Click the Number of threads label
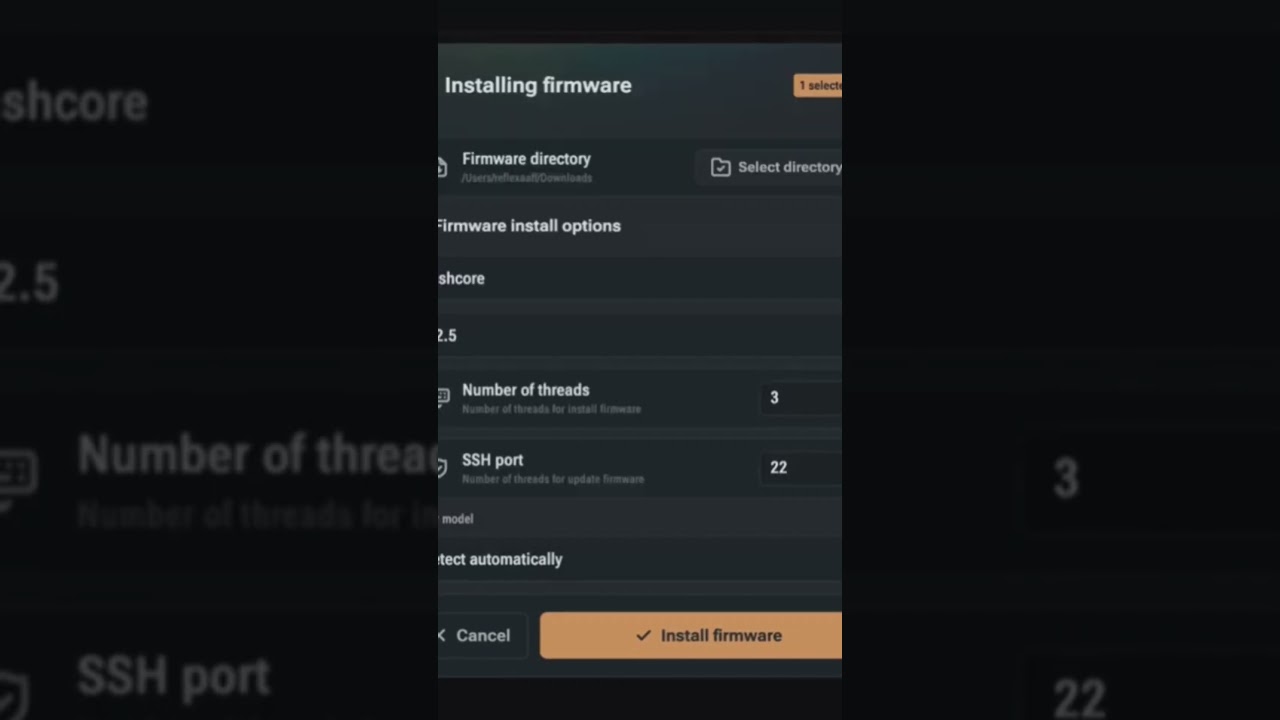The image size is (1280, 720). 526,390
